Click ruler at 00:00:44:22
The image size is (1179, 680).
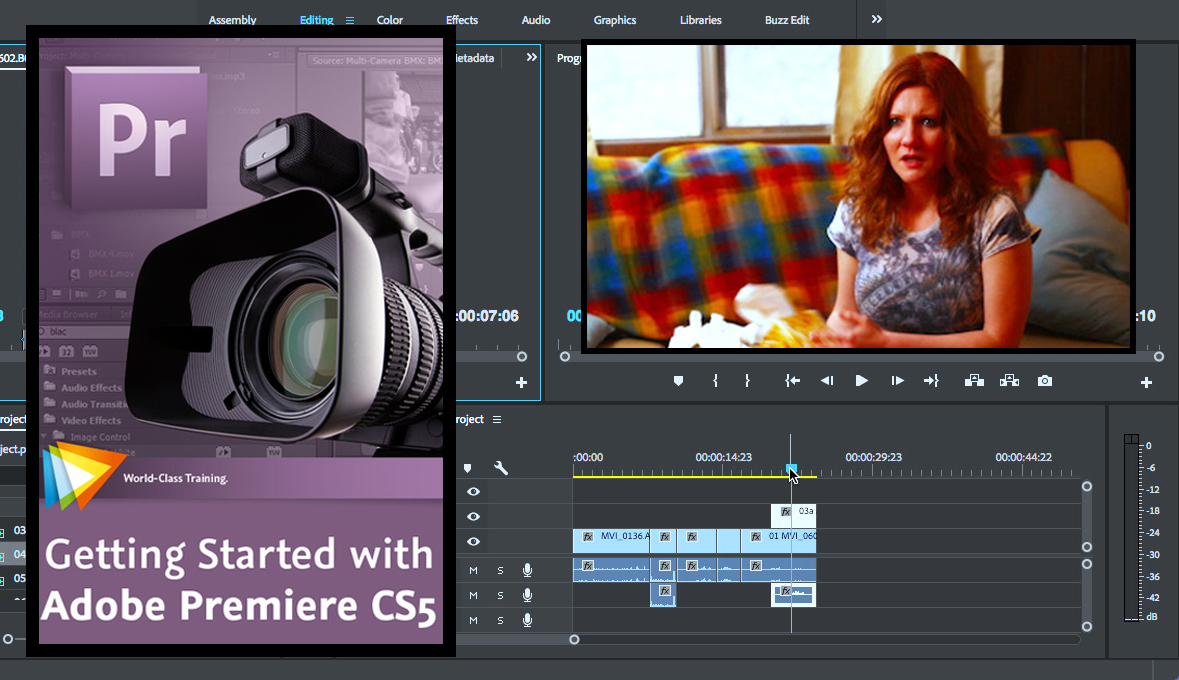click(x=1023, y=457)
